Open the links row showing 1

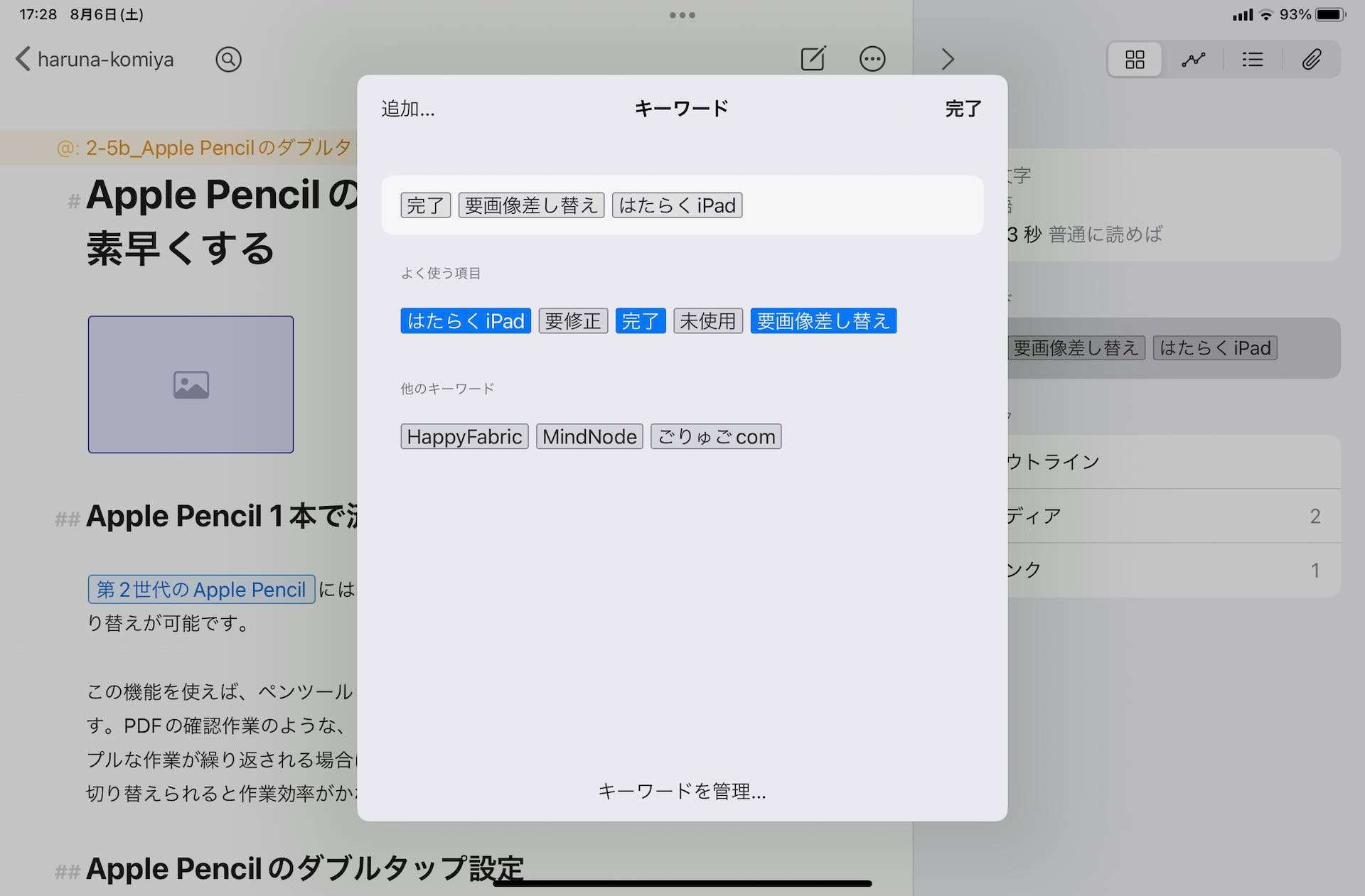coord(1174,570)
